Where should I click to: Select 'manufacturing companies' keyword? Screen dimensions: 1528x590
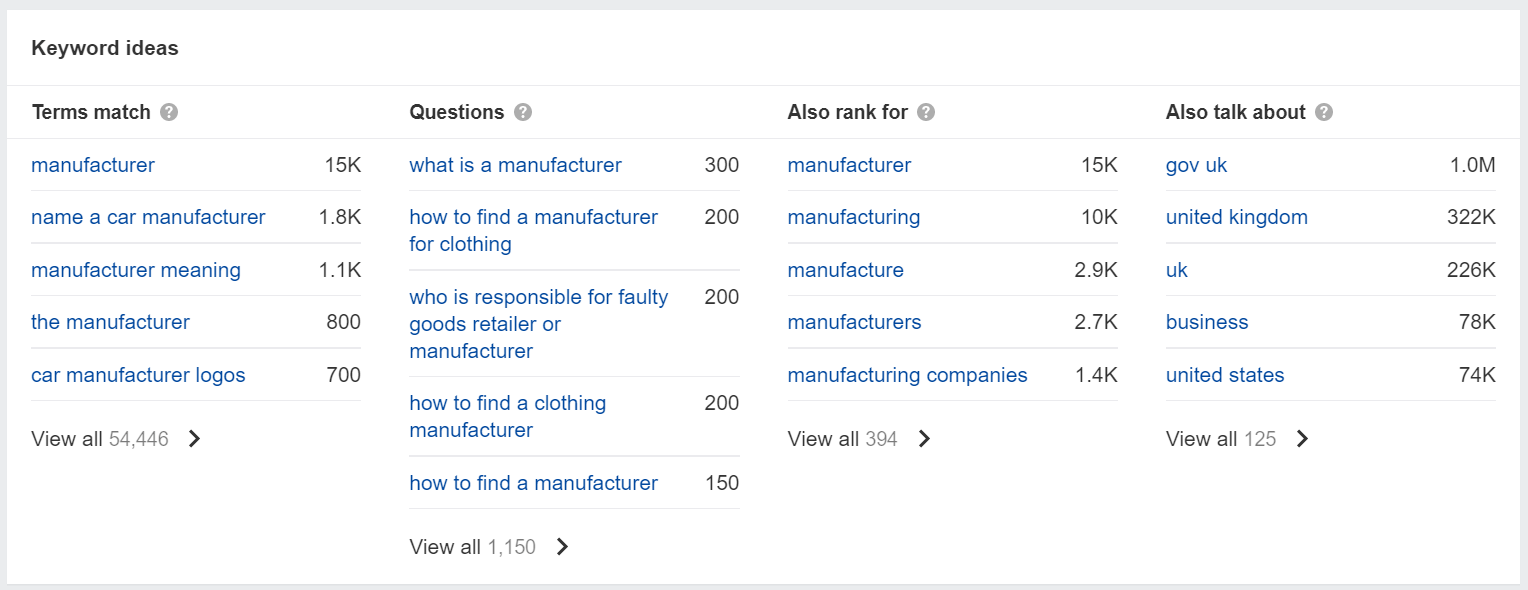[x=907, y=375]
